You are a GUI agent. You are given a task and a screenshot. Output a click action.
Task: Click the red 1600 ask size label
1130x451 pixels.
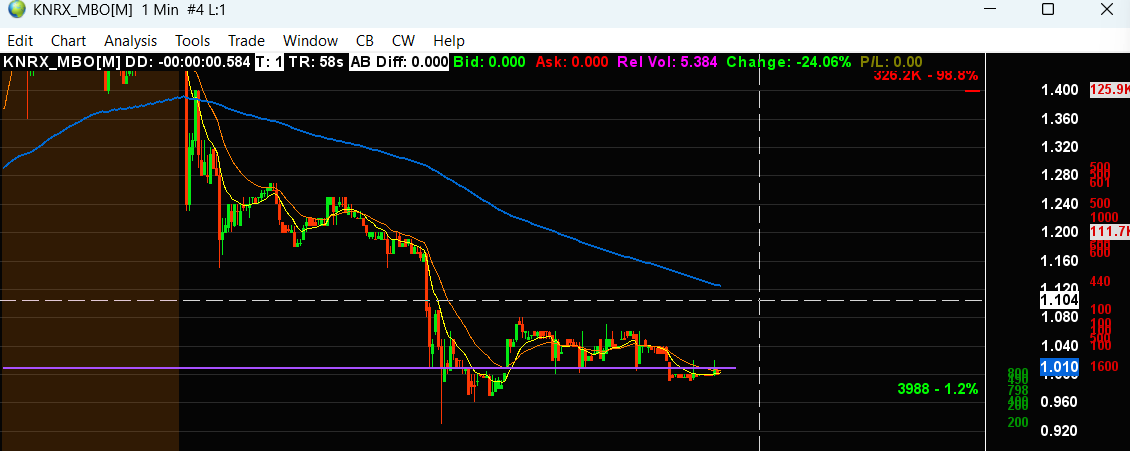tap(1104, 367)
